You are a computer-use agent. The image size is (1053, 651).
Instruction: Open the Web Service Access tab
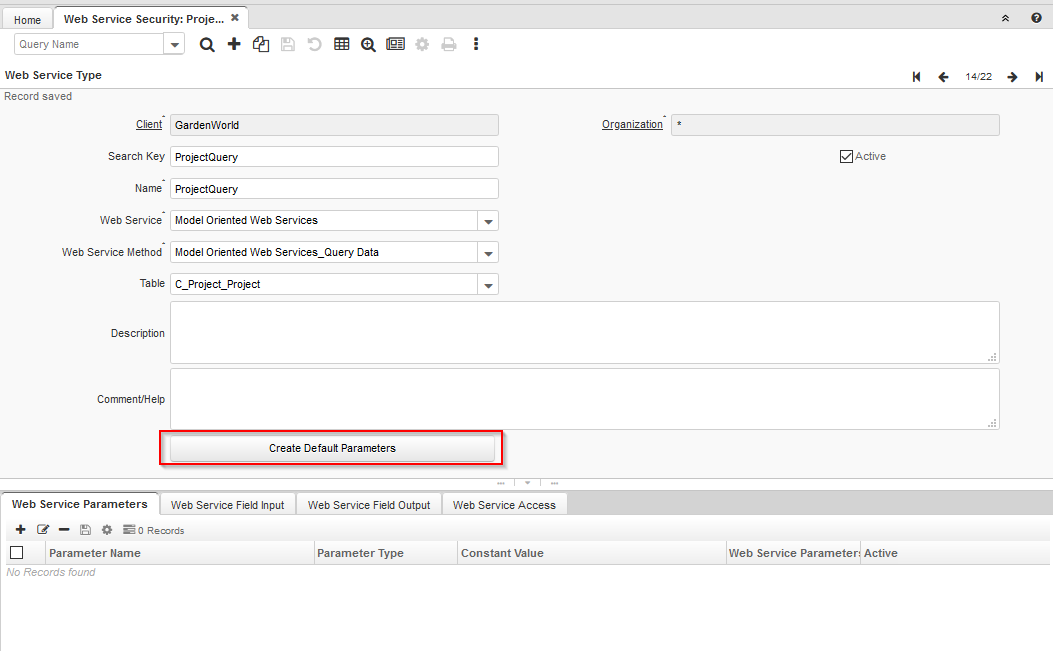click(504, 505)
